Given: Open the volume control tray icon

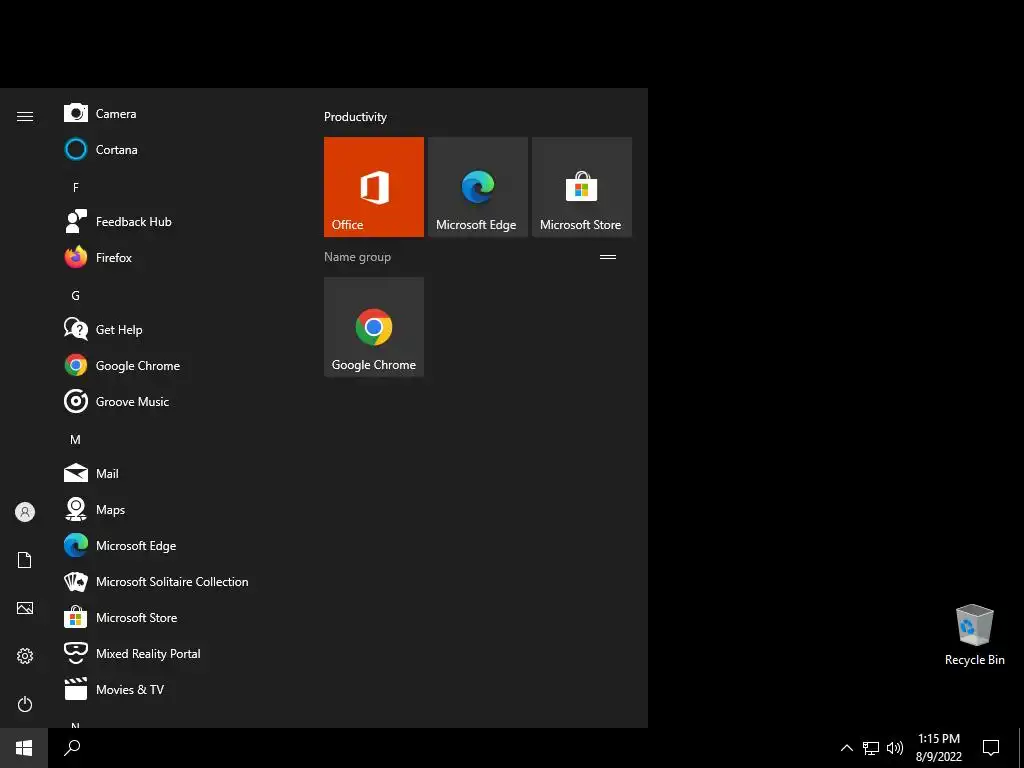Looking at the screenshot, I should pyautogui.click(x=895, y=748).
